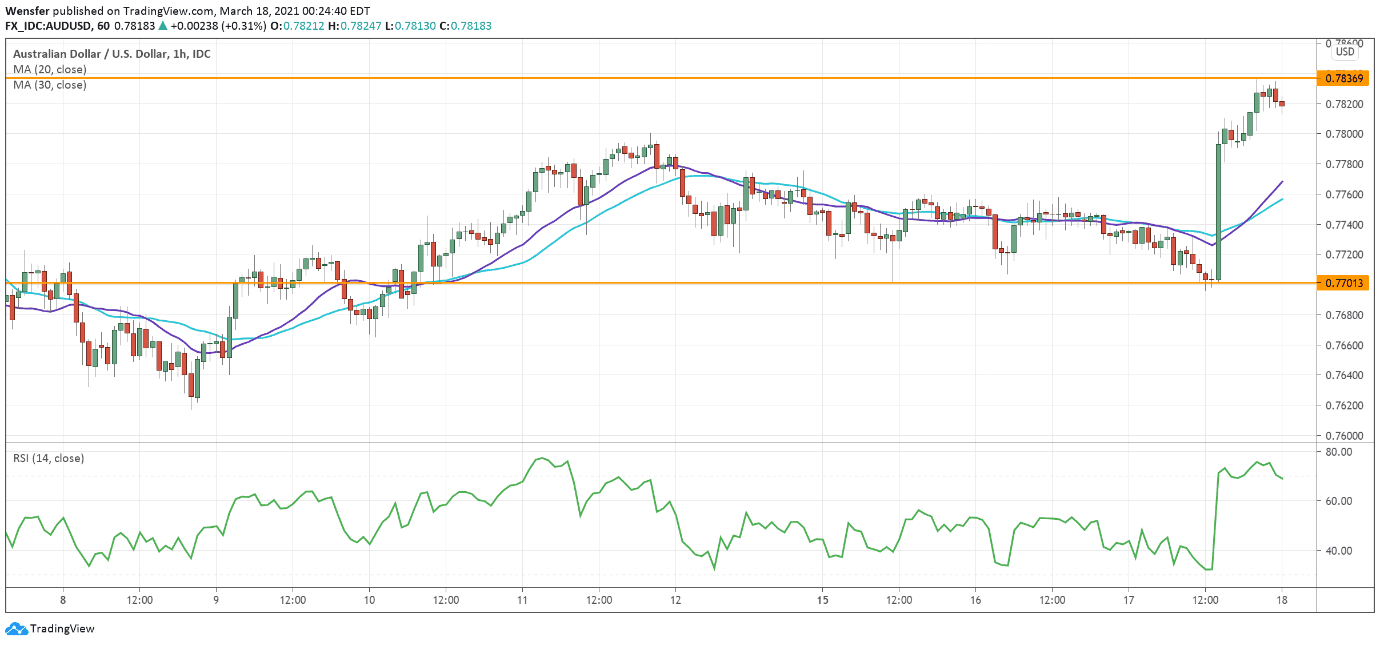The image size is (1380, 645).
Task: Click the Australian Dollar / U.S. Dollar title
Action: [x=110, y=53]
